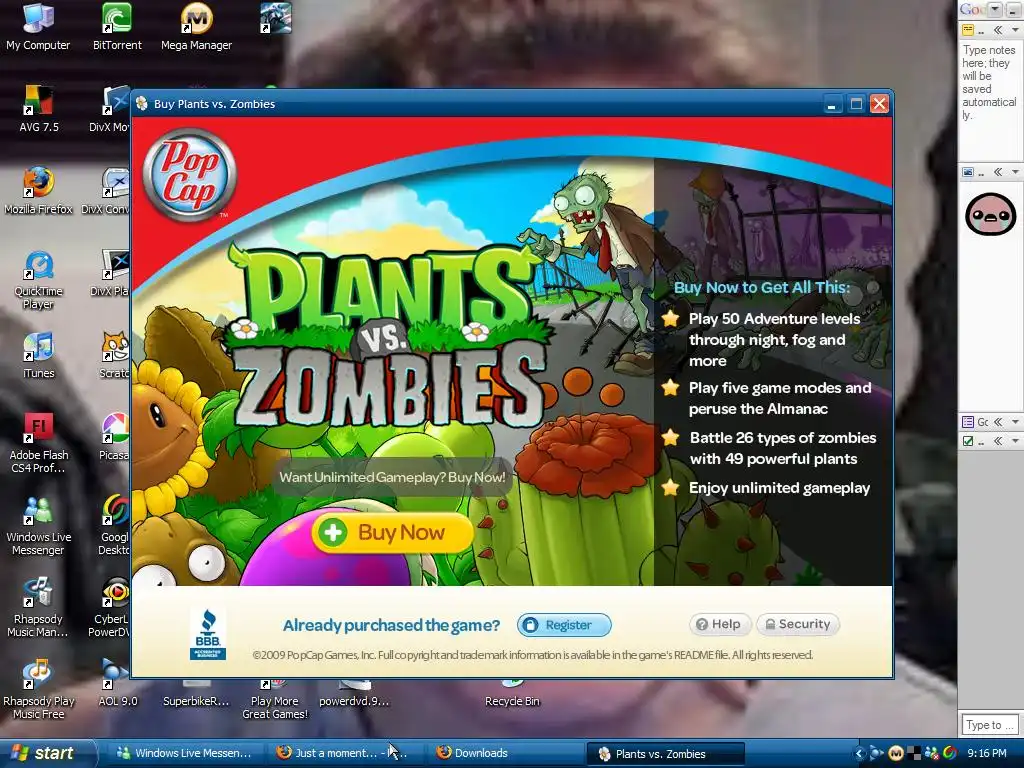The width and height of the screenshot is (1024, 768).
Task: Open the Mega Manager desktop shortcut
Action: point(197,26)
